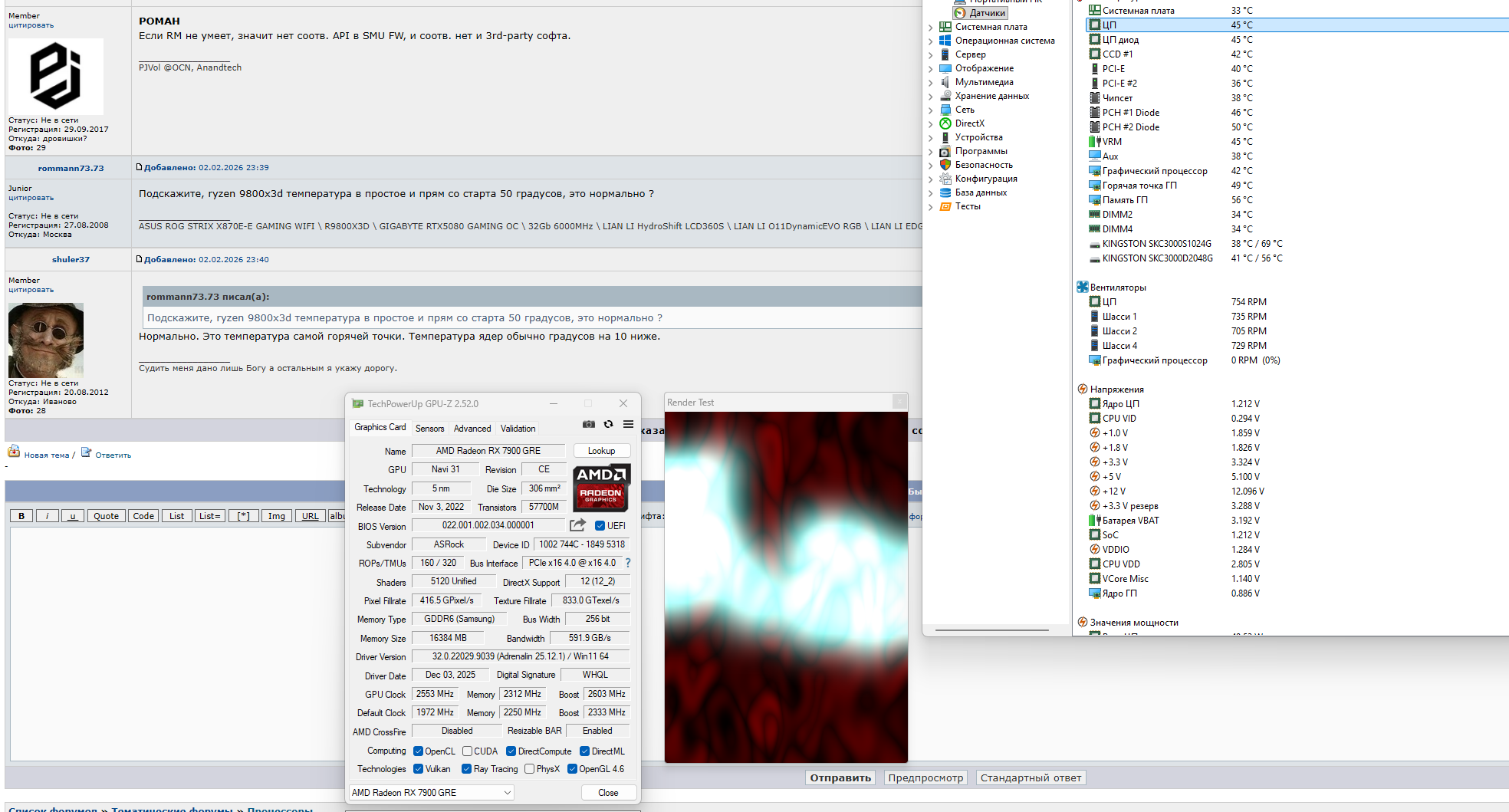This screenshot has height=812, width=1509.
Task: Click the Системная плата tree icon
Action: (945, 27)
